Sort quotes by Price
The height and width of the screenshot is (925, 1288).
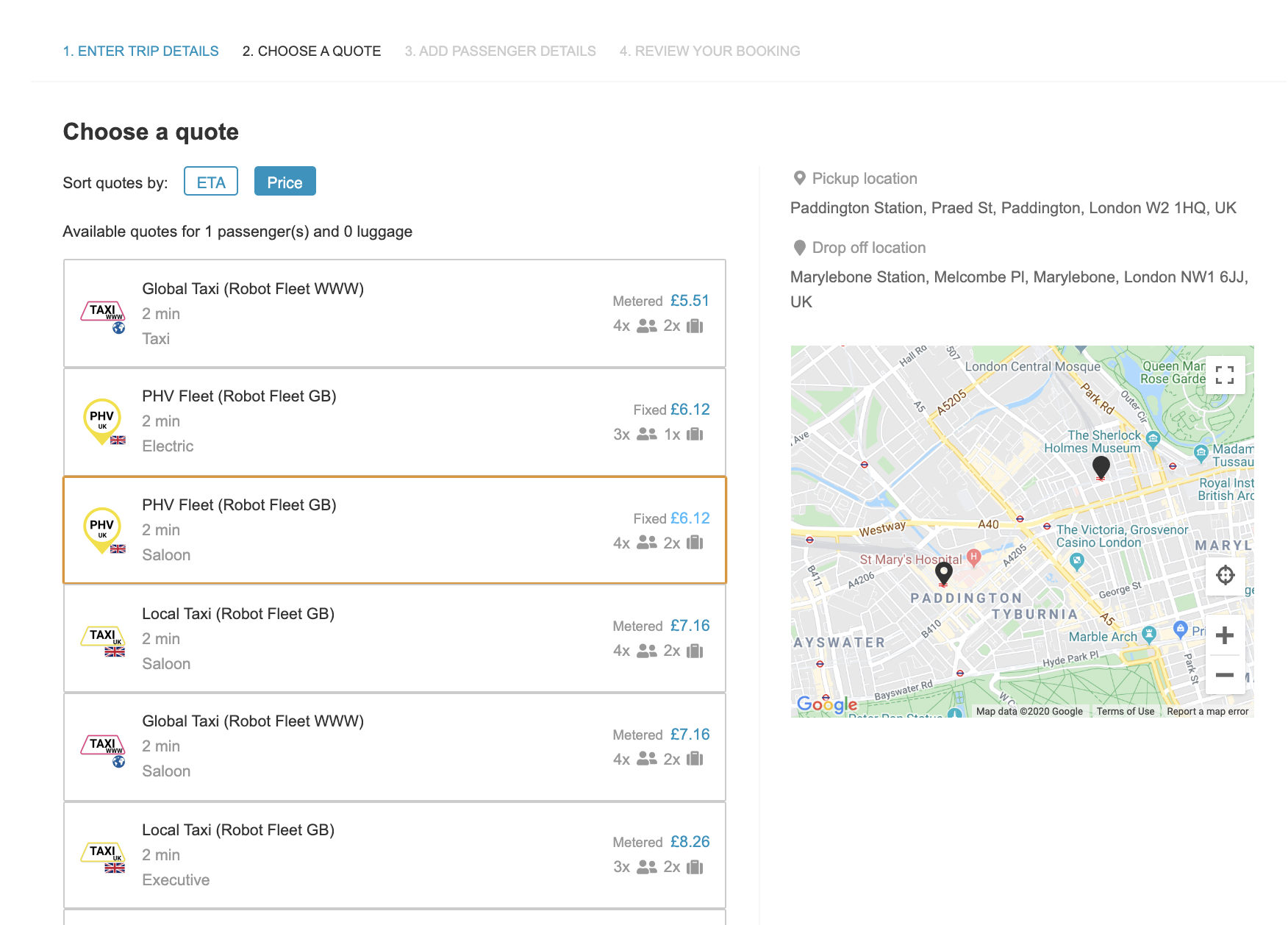tap(285, 182)
